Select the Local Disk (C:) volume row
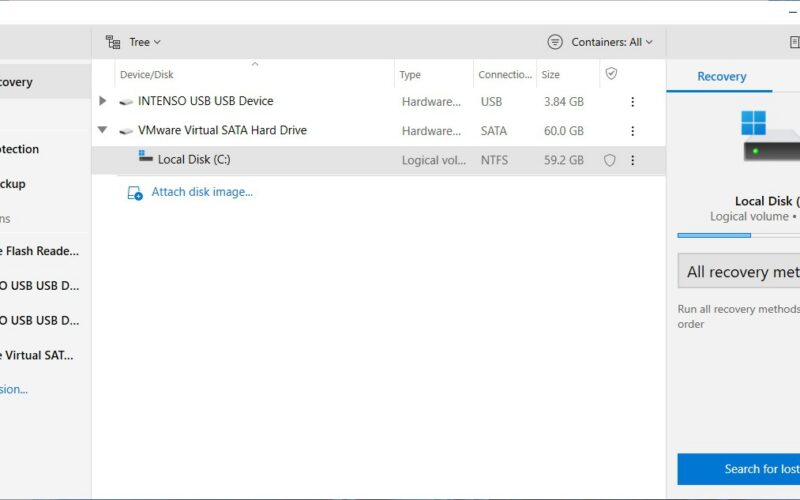 [379, 160]
